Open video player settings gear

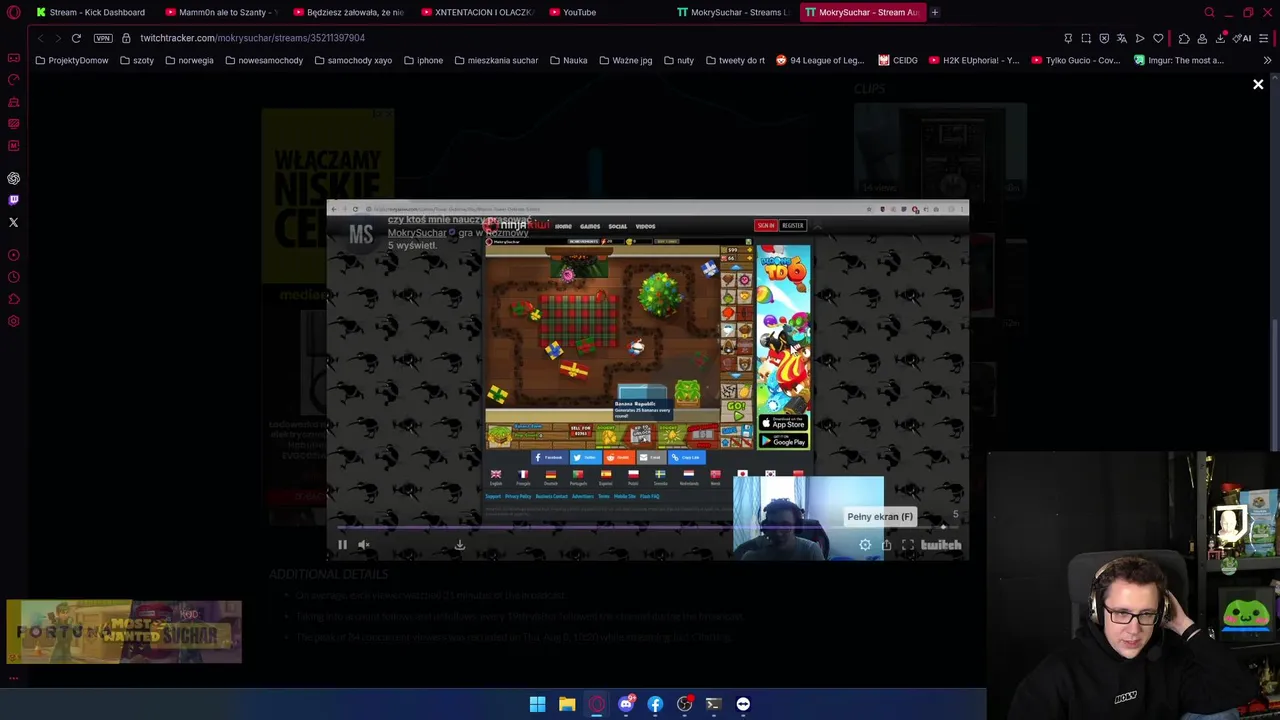point(865,545)
